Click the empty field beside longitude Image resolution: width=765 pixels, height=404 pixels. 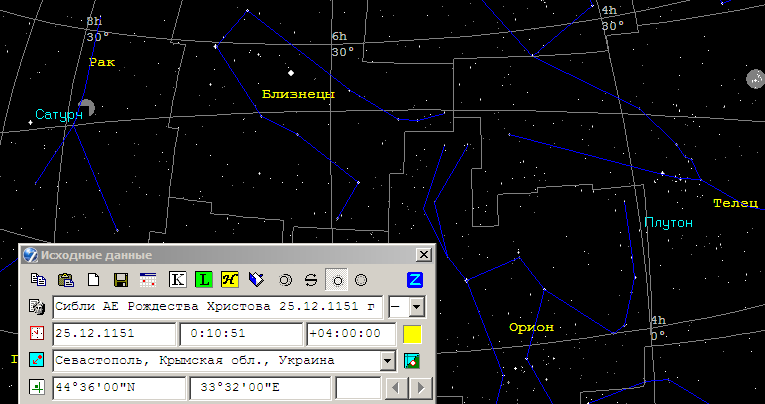pyautogui.click(x=358, y=388)
